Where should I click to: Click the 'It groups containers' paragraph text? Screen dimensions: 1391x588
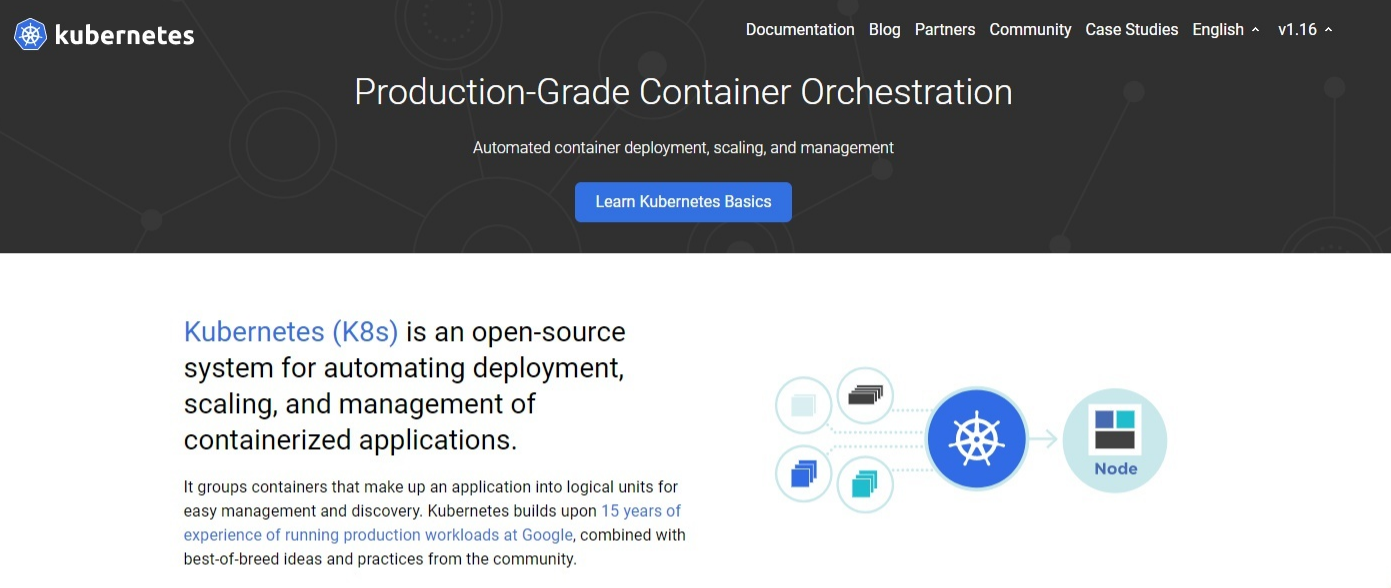click(435, 523)
